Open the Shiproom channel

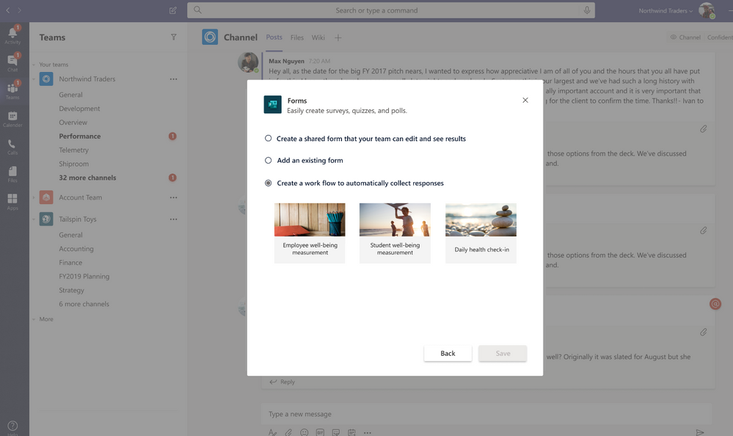pos(74,164)
